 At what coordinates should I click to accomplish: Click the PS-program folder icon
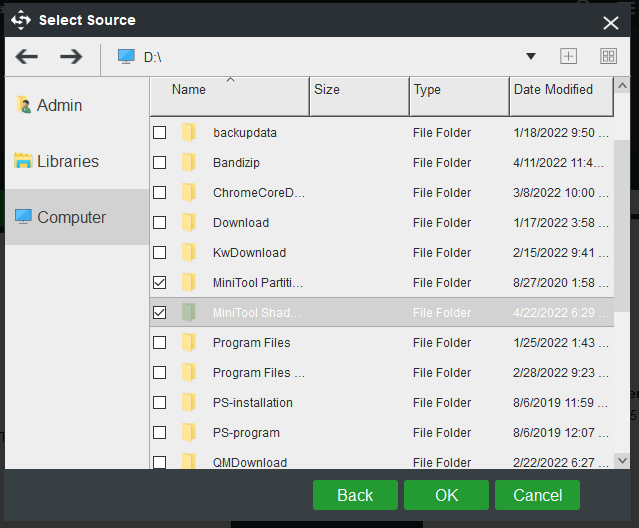click(x=188, y=433)
